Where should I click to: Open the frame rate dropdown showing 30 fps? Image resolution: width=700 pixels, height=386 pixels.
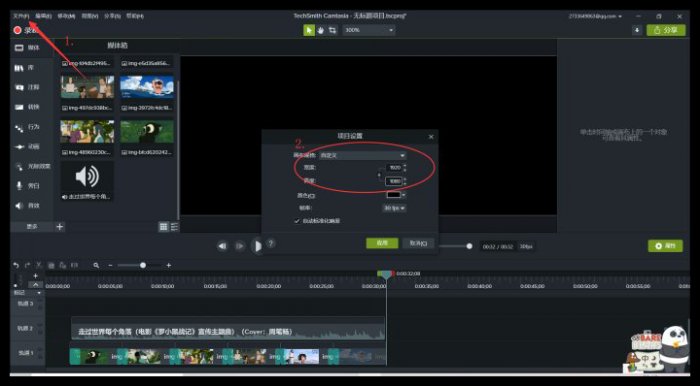click(394, 208)
